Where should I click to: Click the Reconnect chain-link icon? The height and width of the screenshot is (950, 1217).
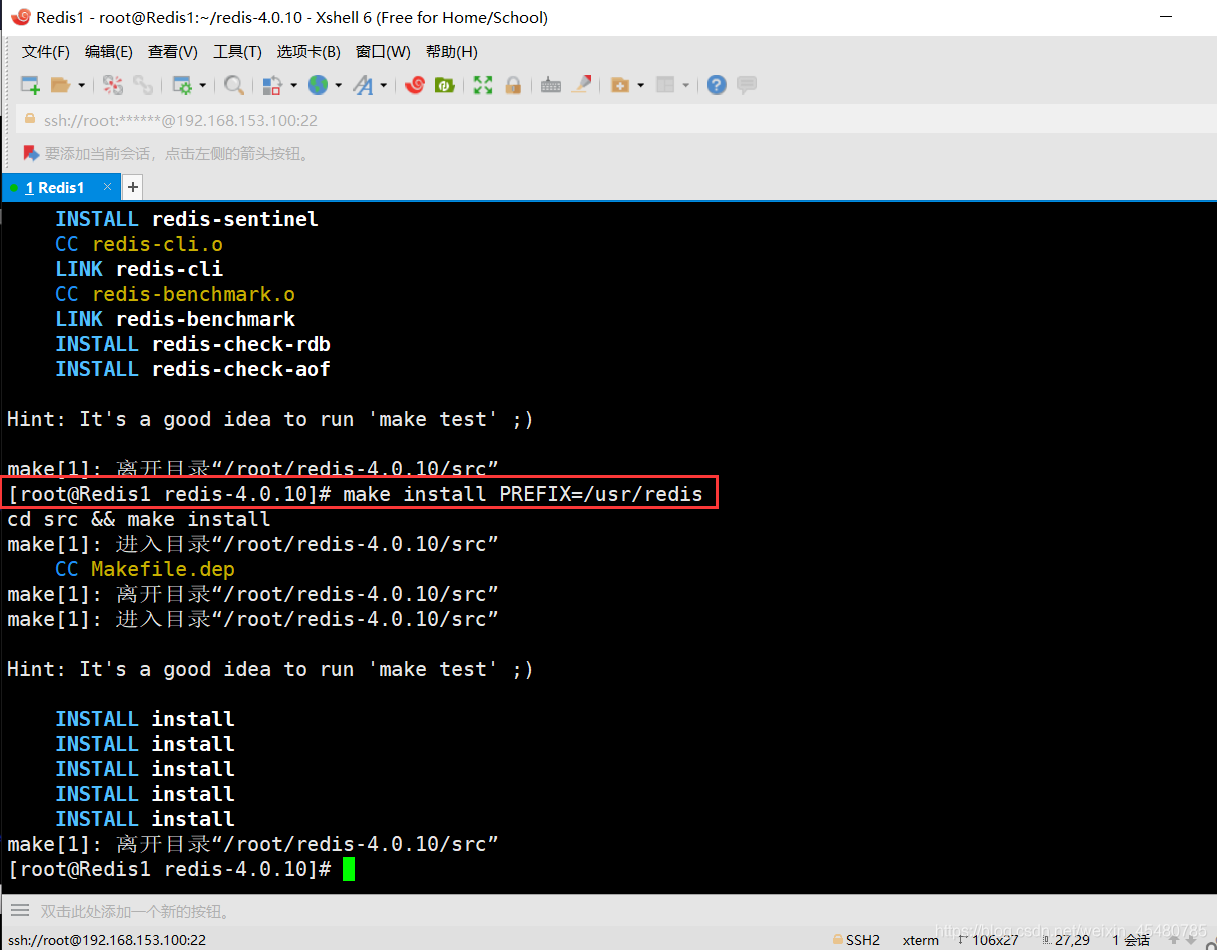(x=144, y=85)
